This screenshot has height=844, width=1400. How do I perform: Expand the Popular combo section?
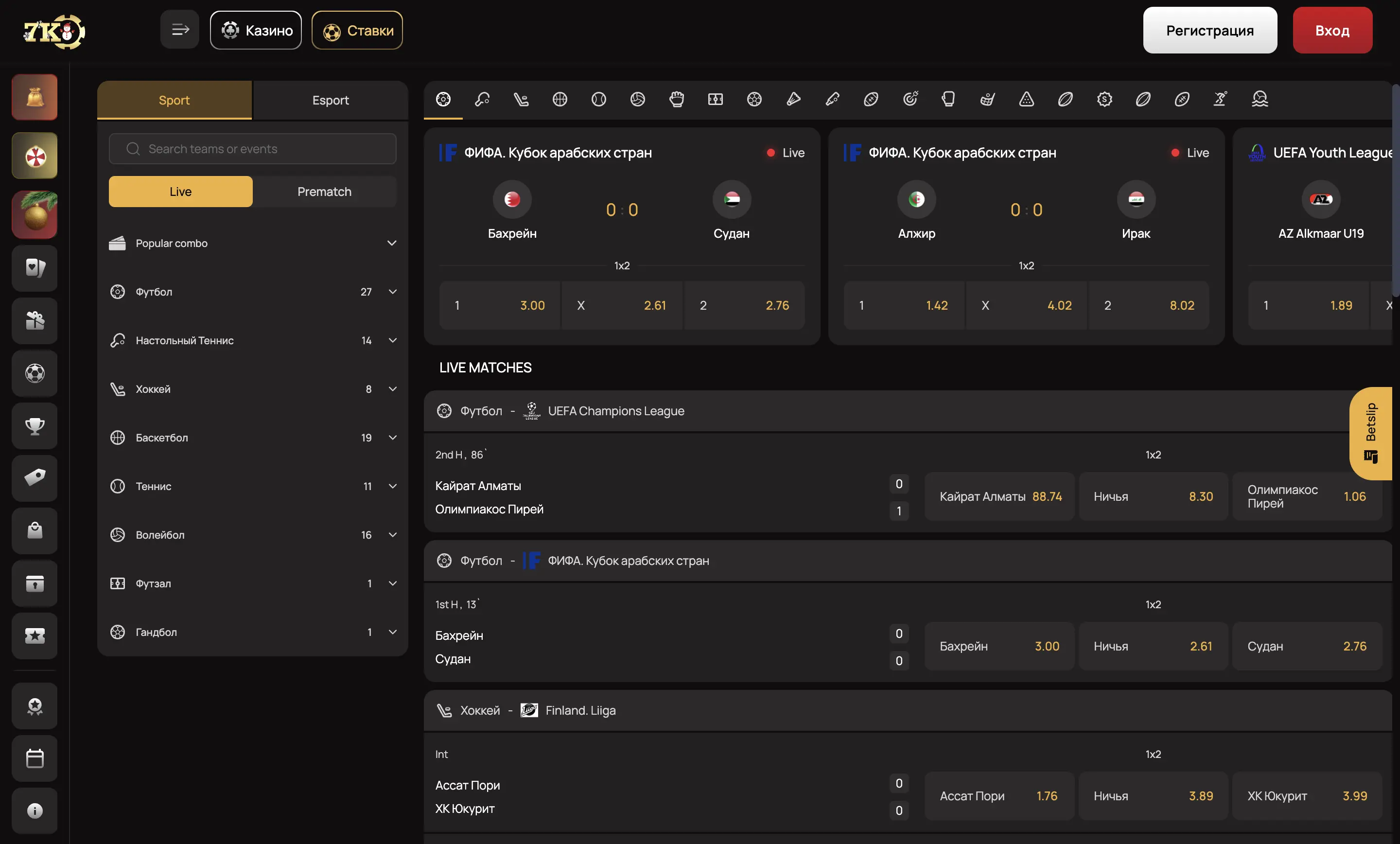point(391,243)
